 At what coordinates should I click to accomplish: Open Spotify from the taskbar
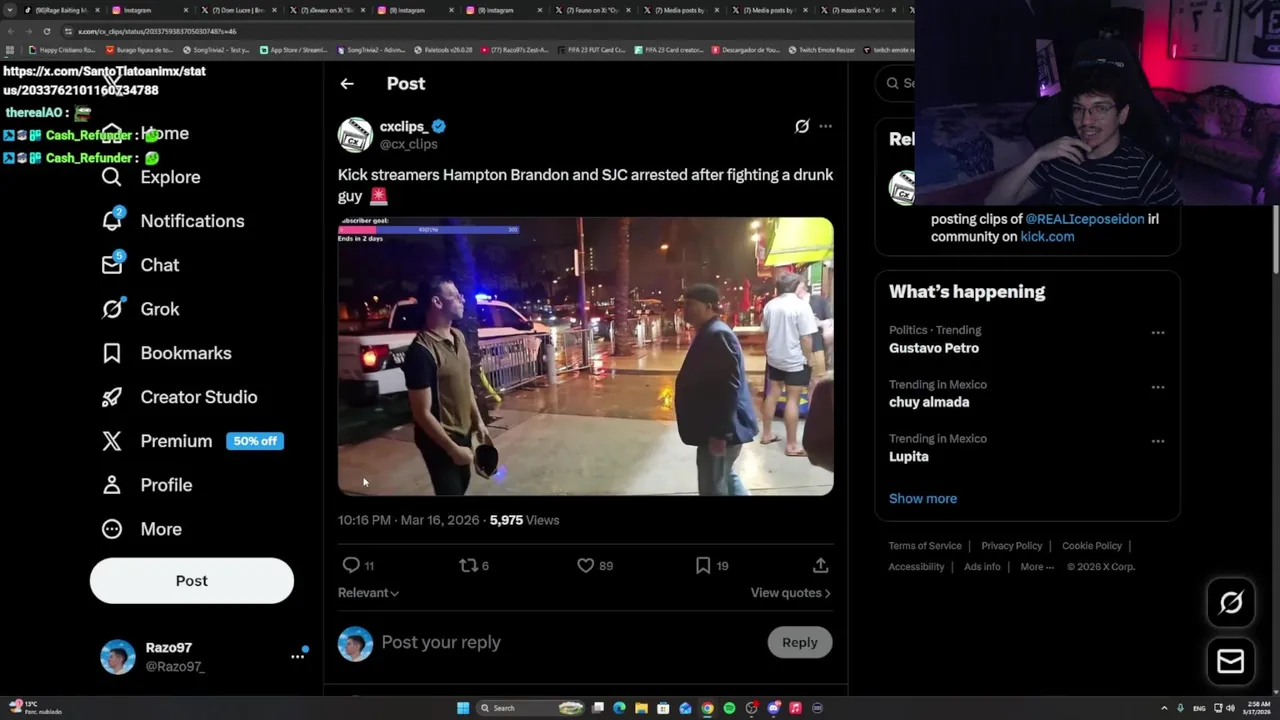[x=729, y=708]
